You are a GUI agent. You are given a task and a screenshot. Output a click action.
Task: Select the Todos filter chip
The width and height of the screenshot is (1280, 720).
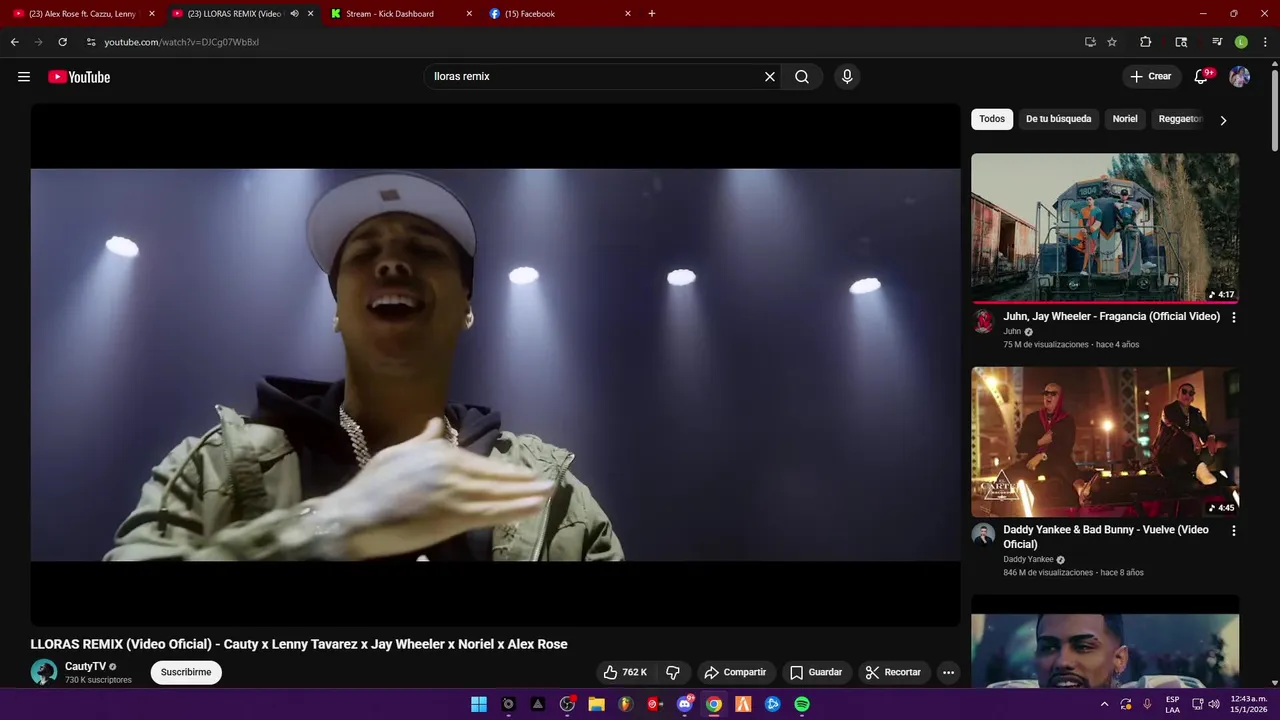(992, 119)
